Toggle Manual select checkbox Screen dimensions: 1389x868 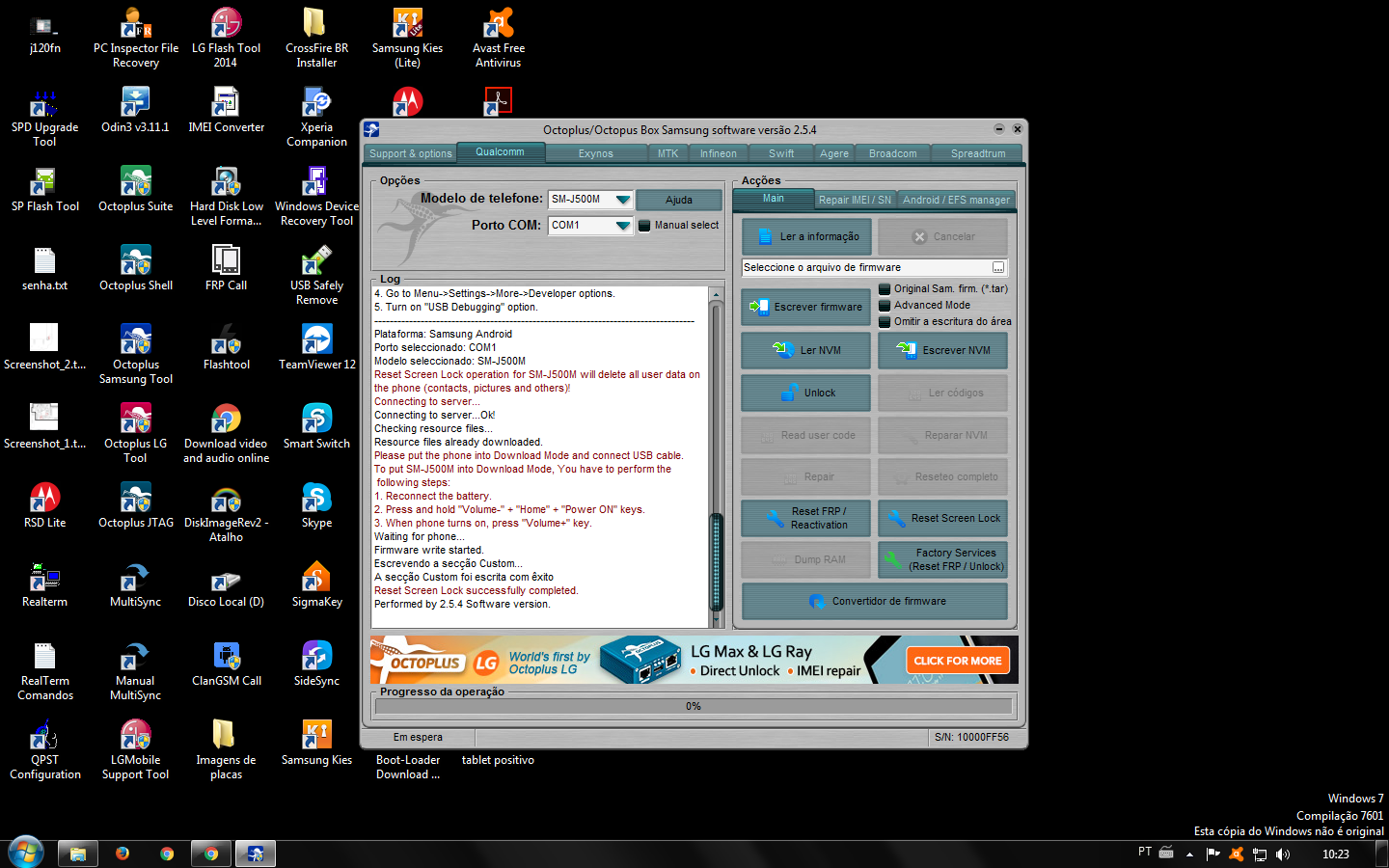coord(644,226)
